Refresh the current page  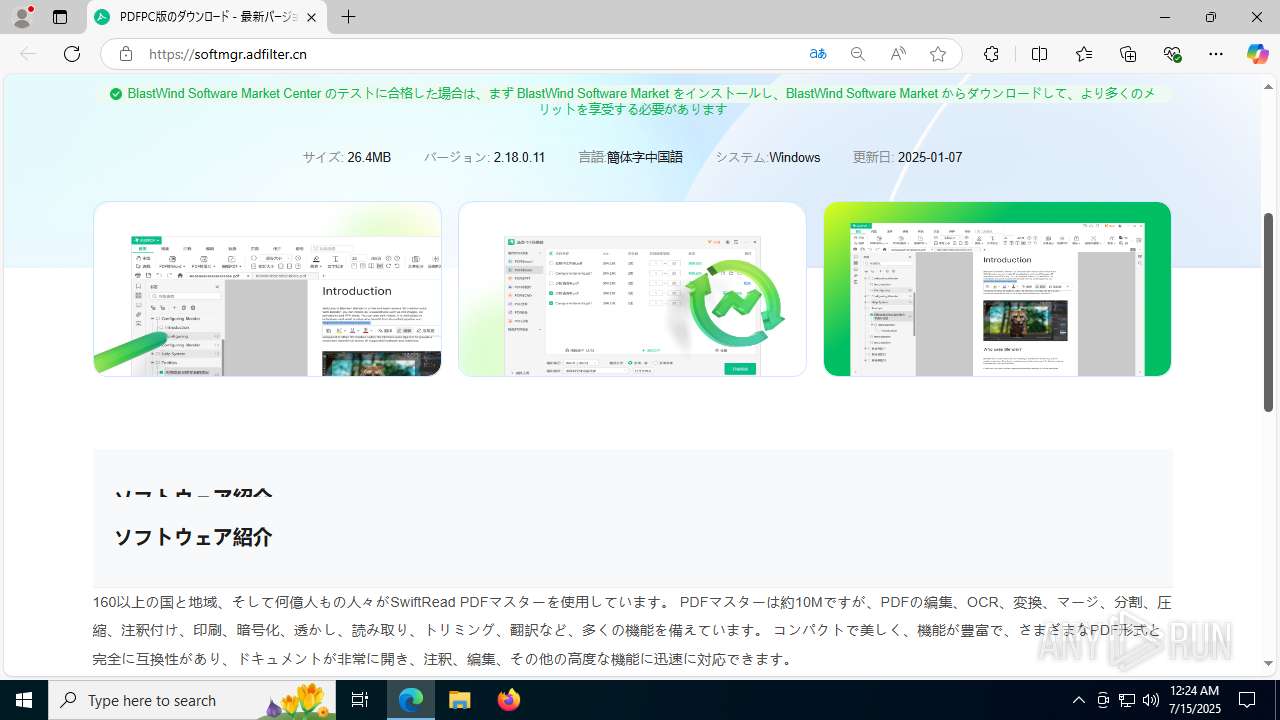point(72,54)
